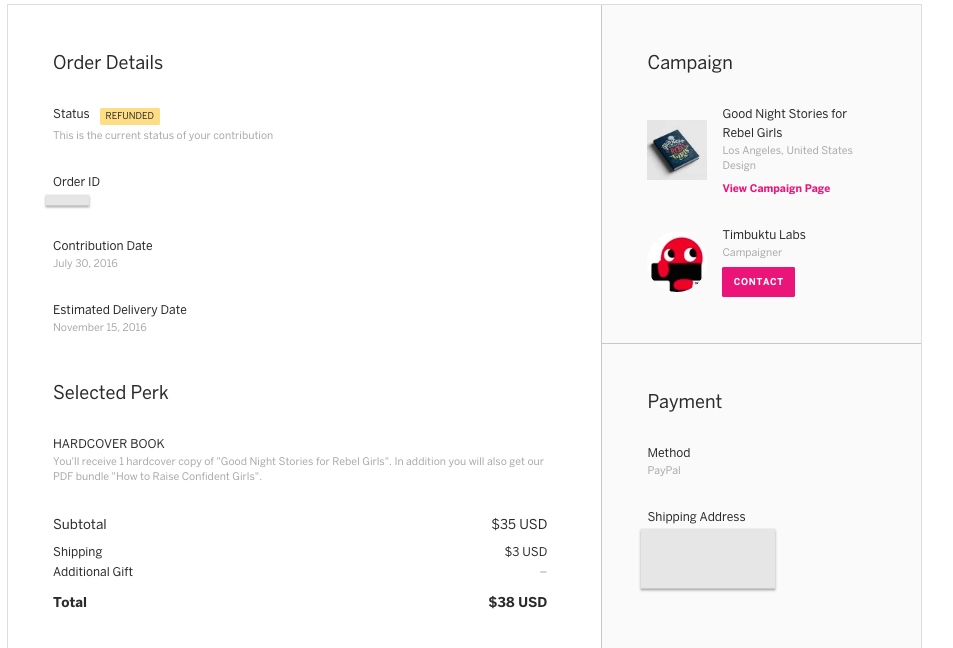Click the Selected Perk heading
Viewport: 953px width, 648px height.
tap(111, 393)
